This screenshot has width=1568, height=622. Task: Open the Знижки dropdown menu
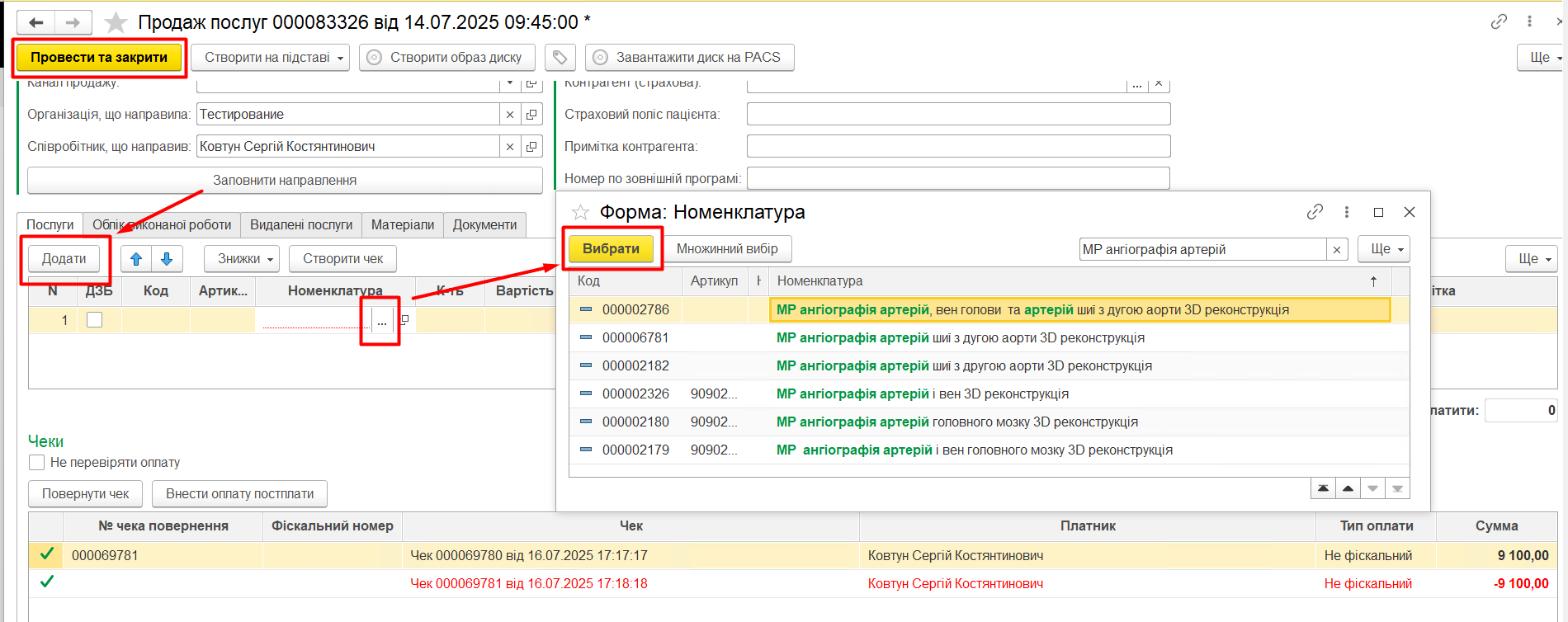pos(242,259)
